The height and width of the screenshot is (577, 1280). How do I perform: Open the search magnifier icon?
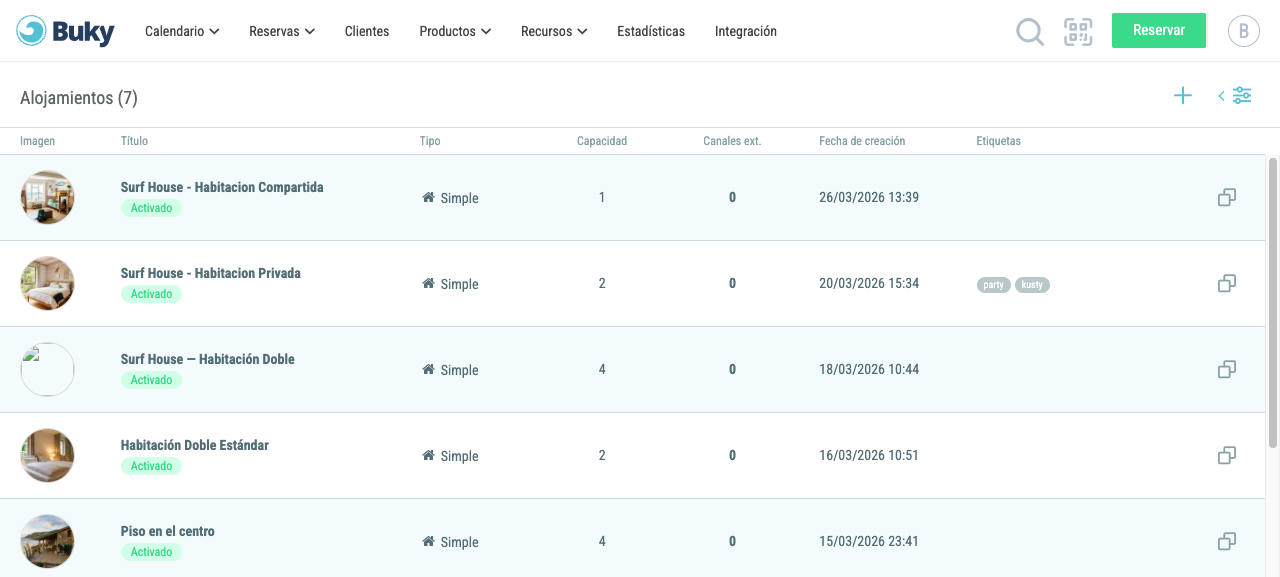coord(1030,32)
